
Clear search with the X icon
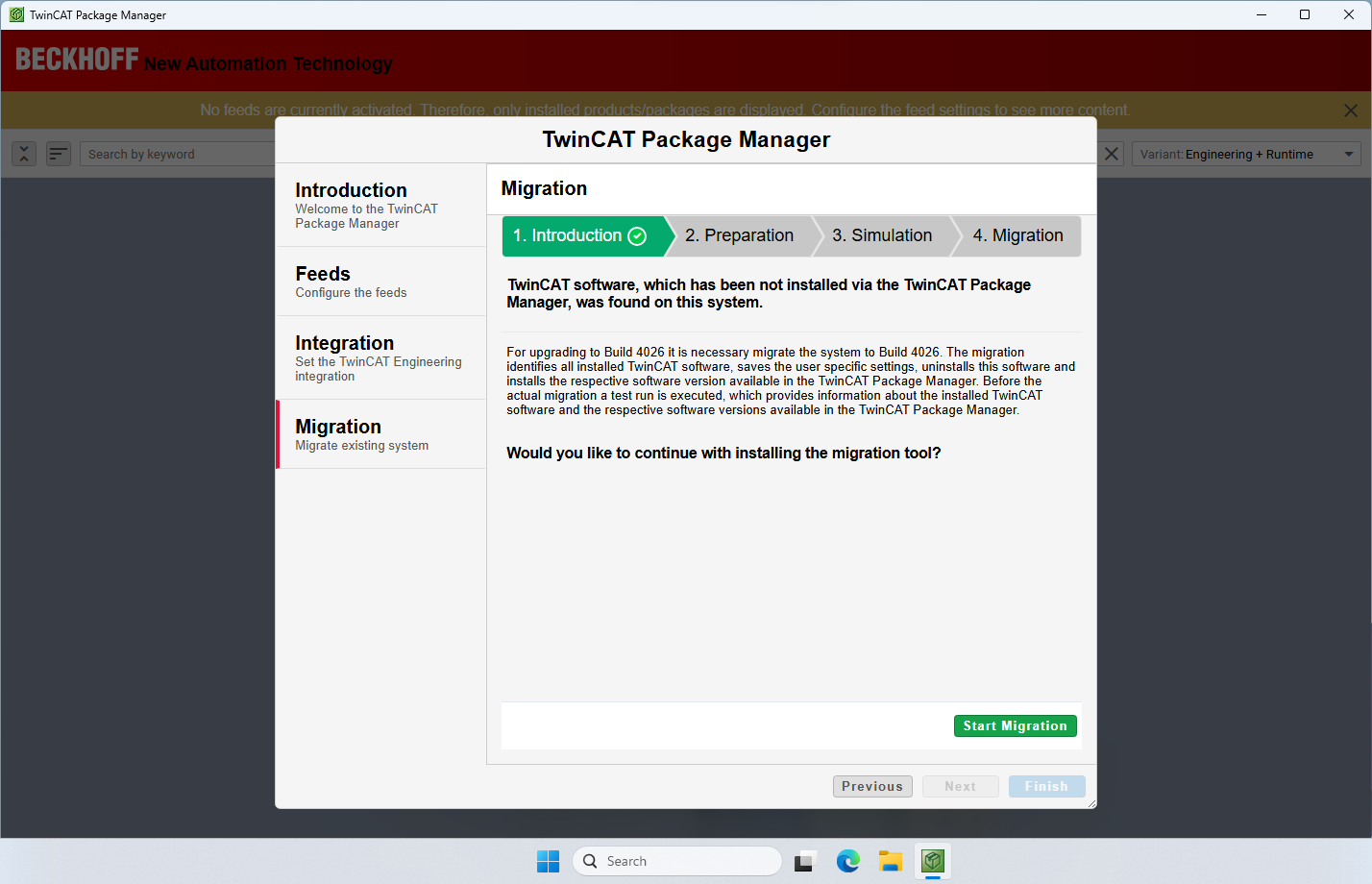tap(1111, 154)
